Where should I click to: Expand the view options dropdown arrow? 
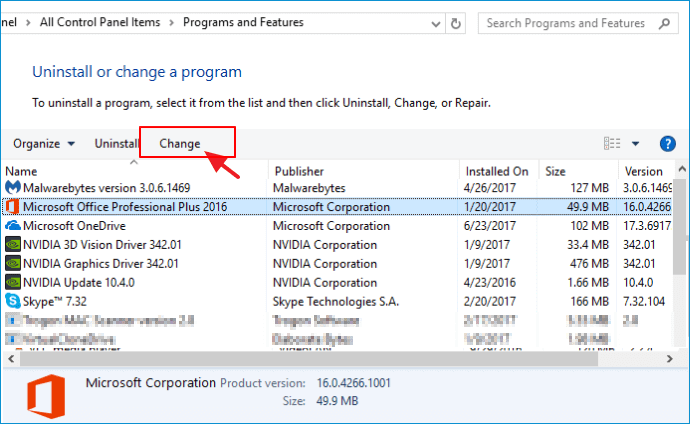tap(635, 144)
